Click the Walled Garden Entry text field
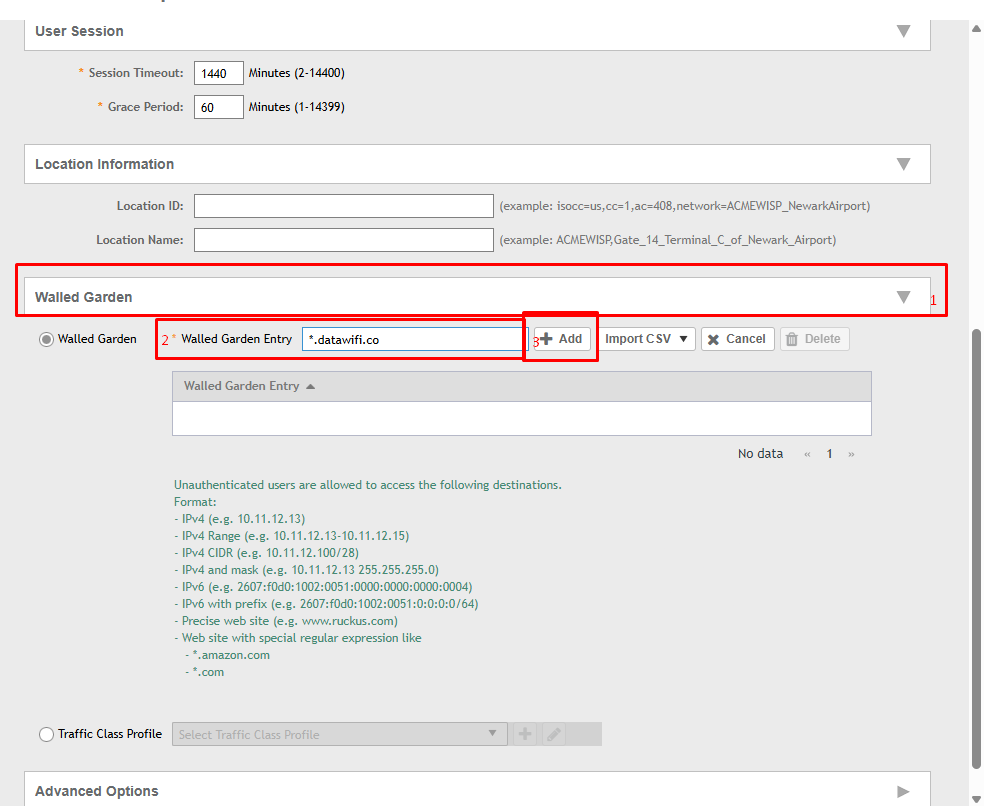The width and height of the screenshot is (999, 806). (415, 339)
